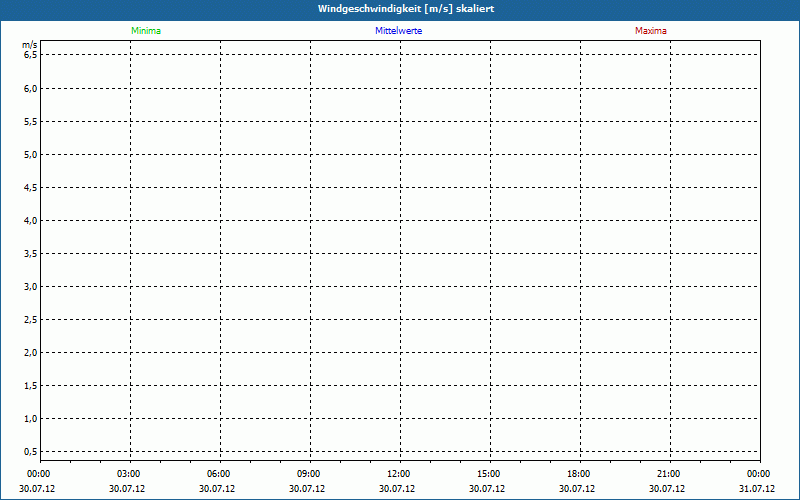Click the 15:00 time axis label

pos(489,474)
